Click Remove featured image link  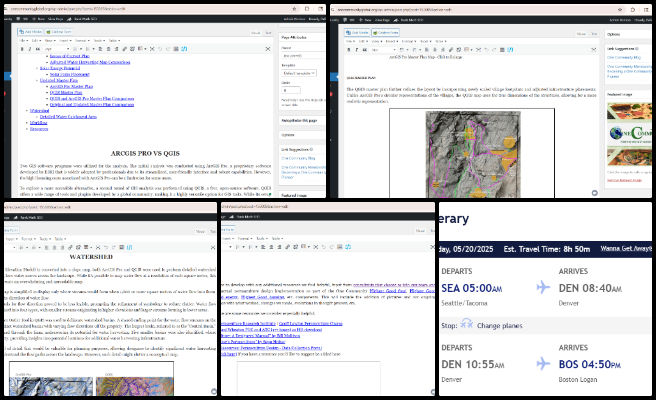tap(624, 180)
